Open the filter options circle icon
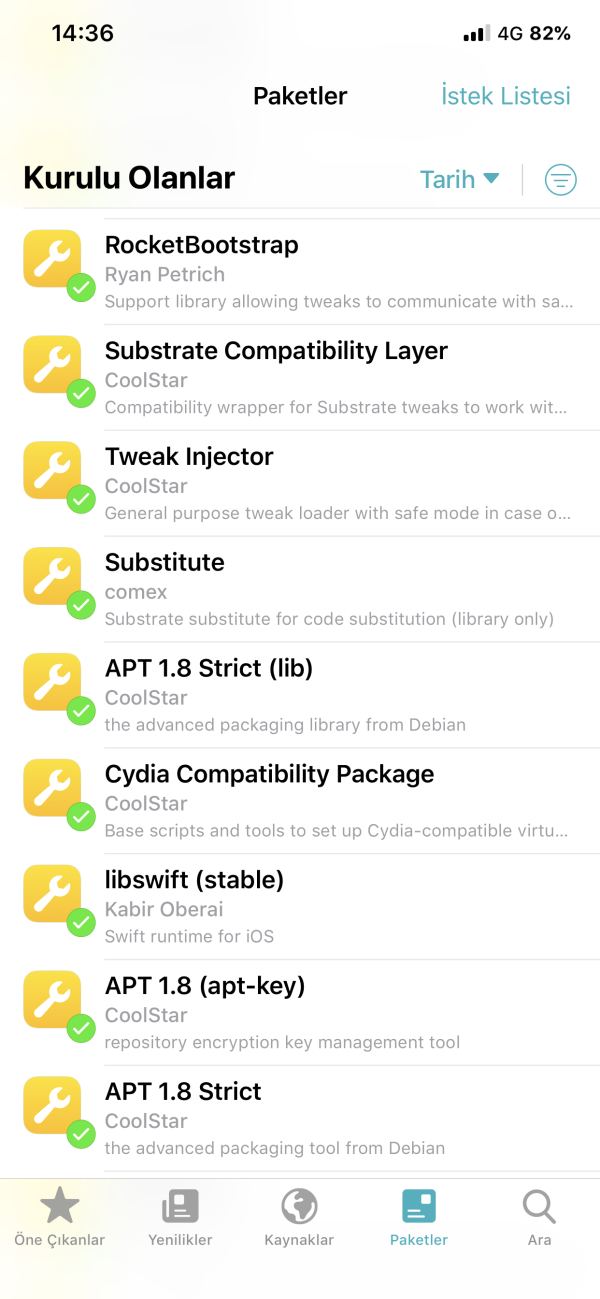This screenshot has height=1299, width=600. point(560,180)
